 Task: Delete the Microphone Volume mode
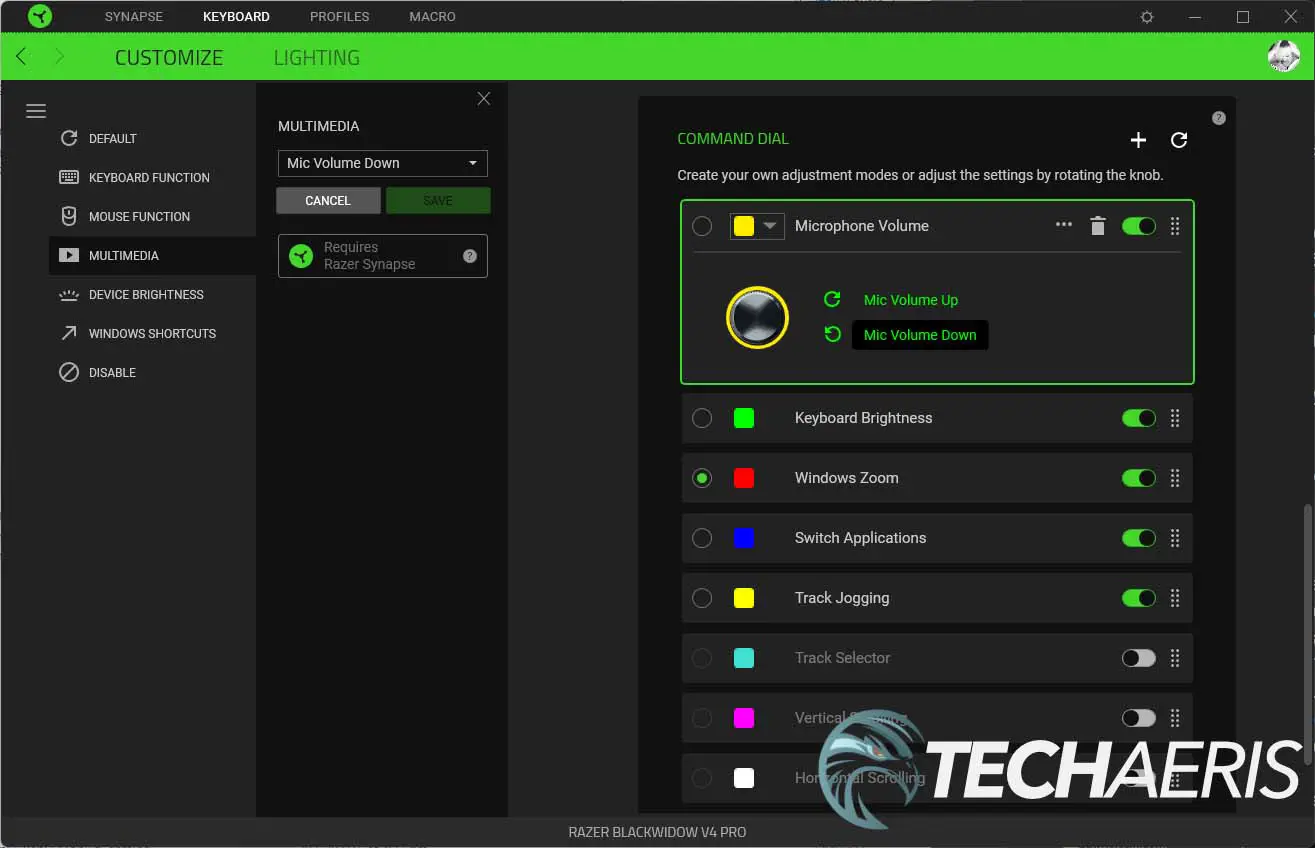tap(1098, 226)
